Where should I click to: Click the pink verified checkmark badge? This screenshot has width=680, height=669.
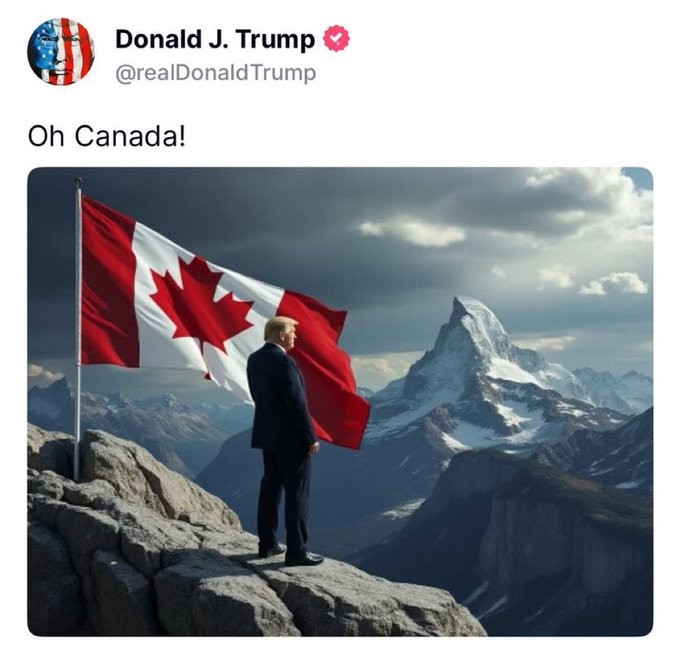click(337, 39)
